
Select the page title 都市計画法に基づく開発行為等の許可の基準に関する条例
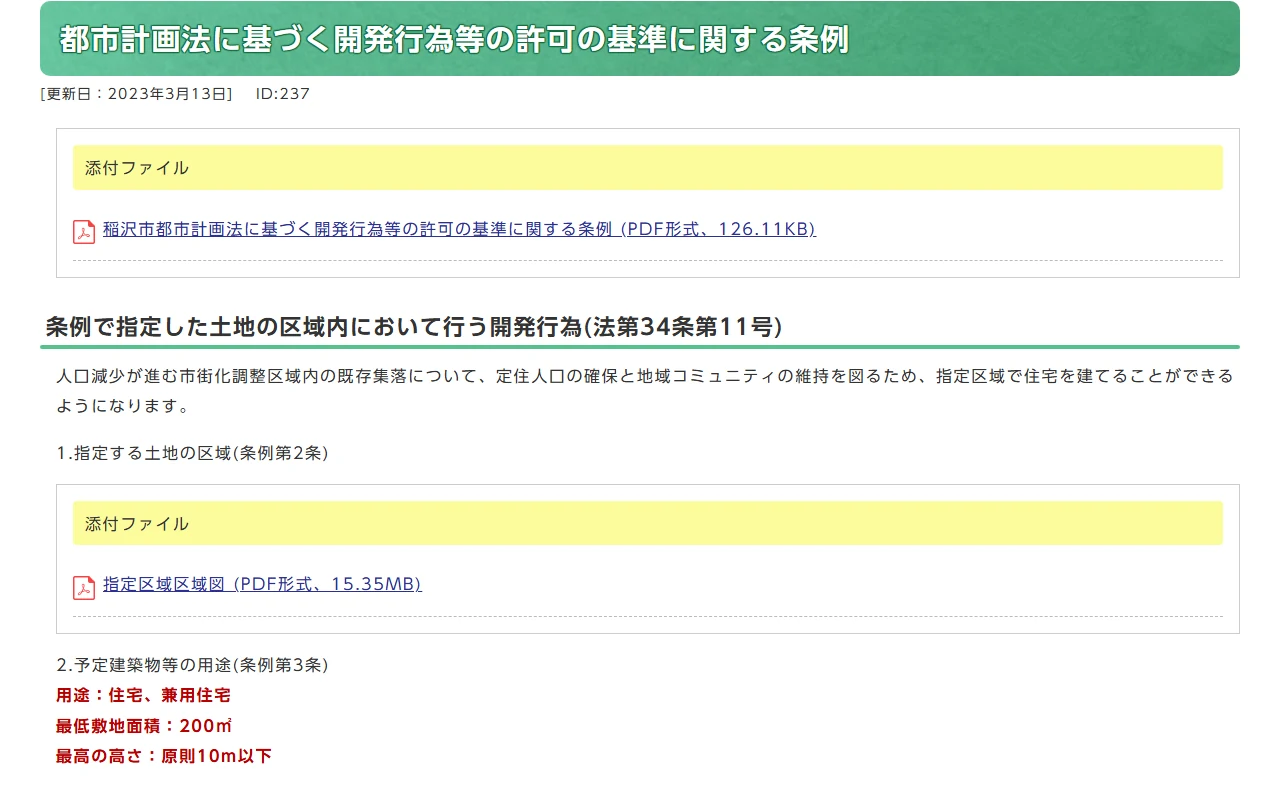pos(454,39)
